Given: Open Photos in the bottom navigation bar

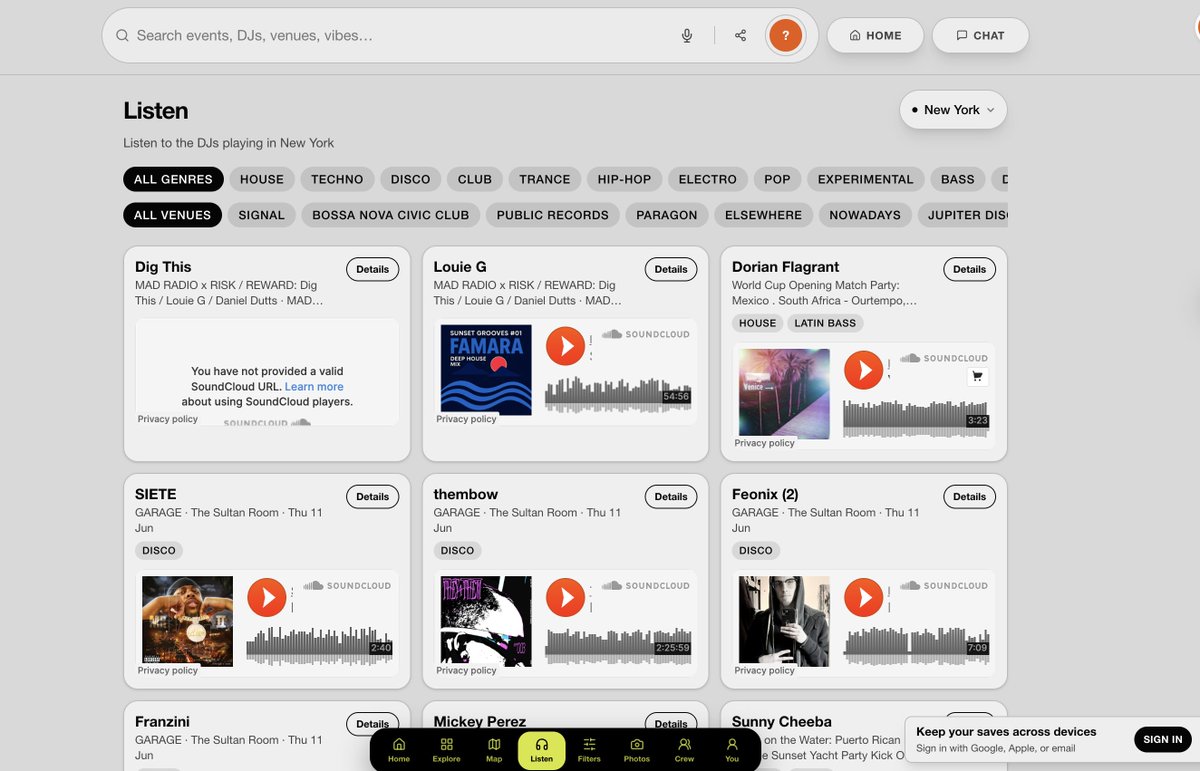Looking at the screenshot, I should click(637, 750).
